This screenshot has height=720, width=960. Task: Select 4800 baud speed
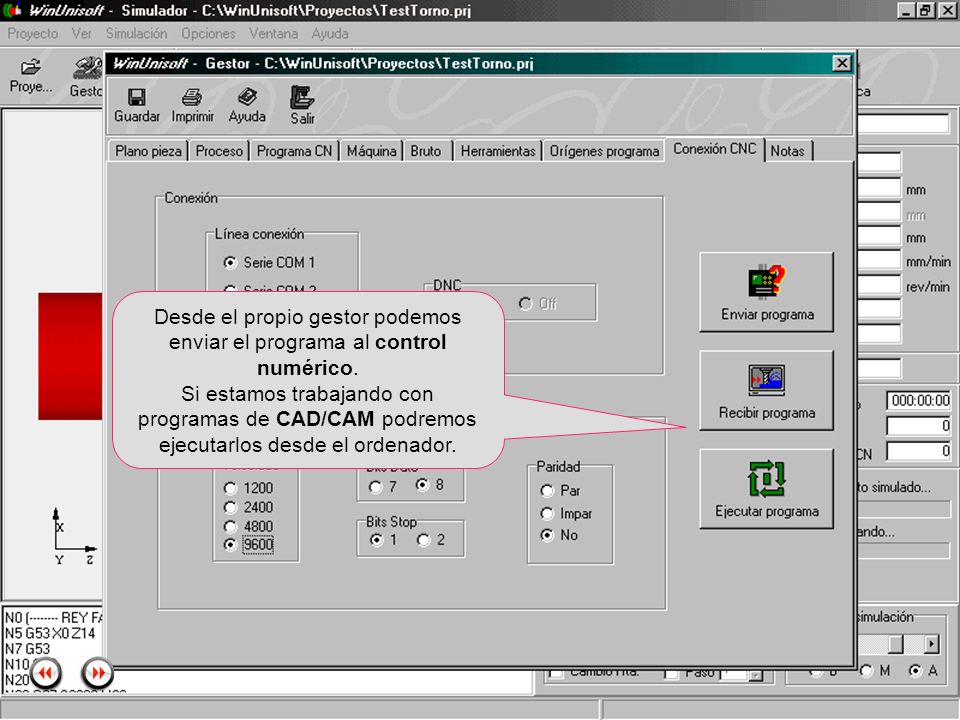coord(249,527)
